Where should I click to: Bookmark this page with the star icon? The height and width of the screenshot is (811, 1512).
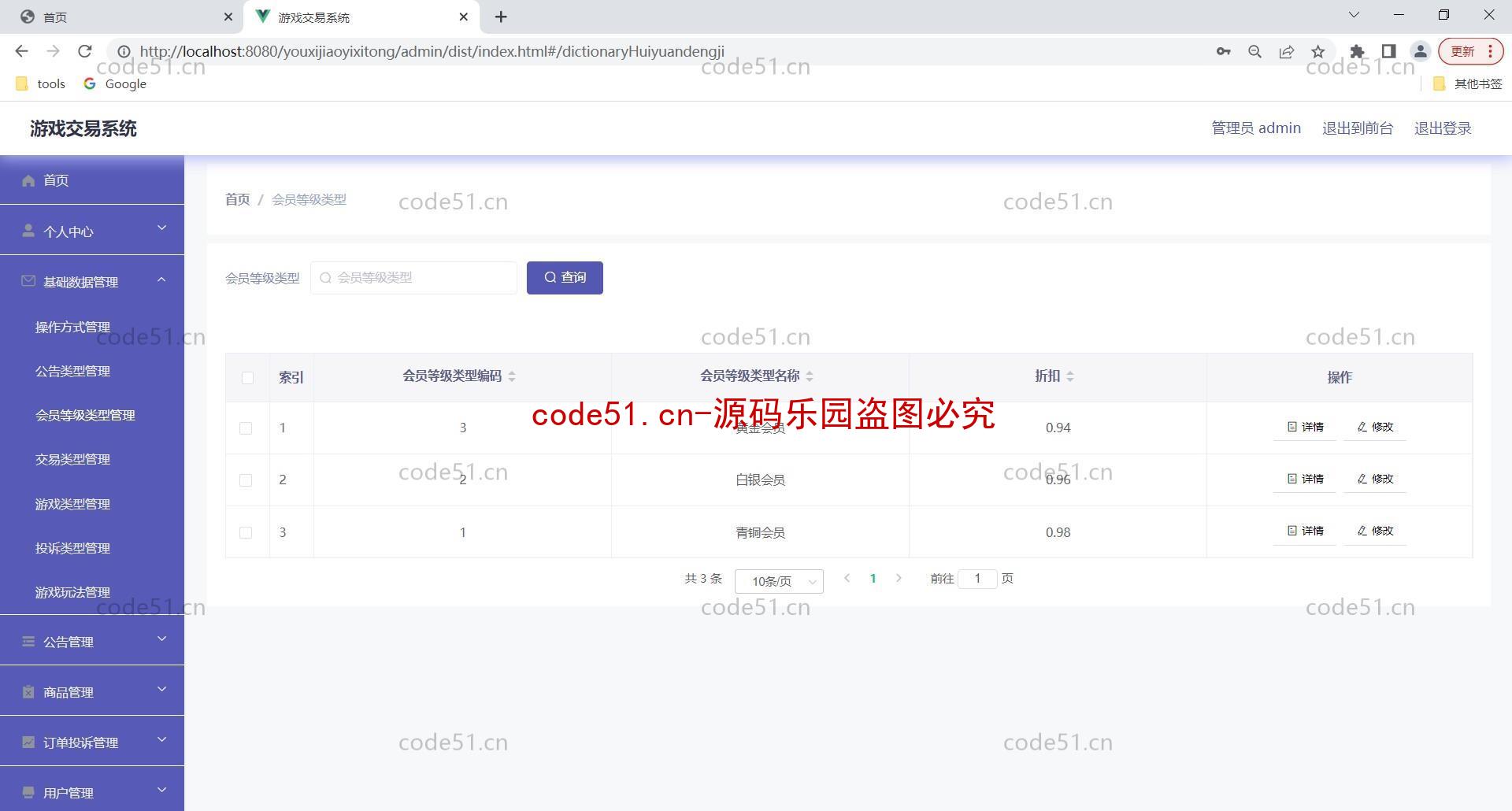point(1318,51)
